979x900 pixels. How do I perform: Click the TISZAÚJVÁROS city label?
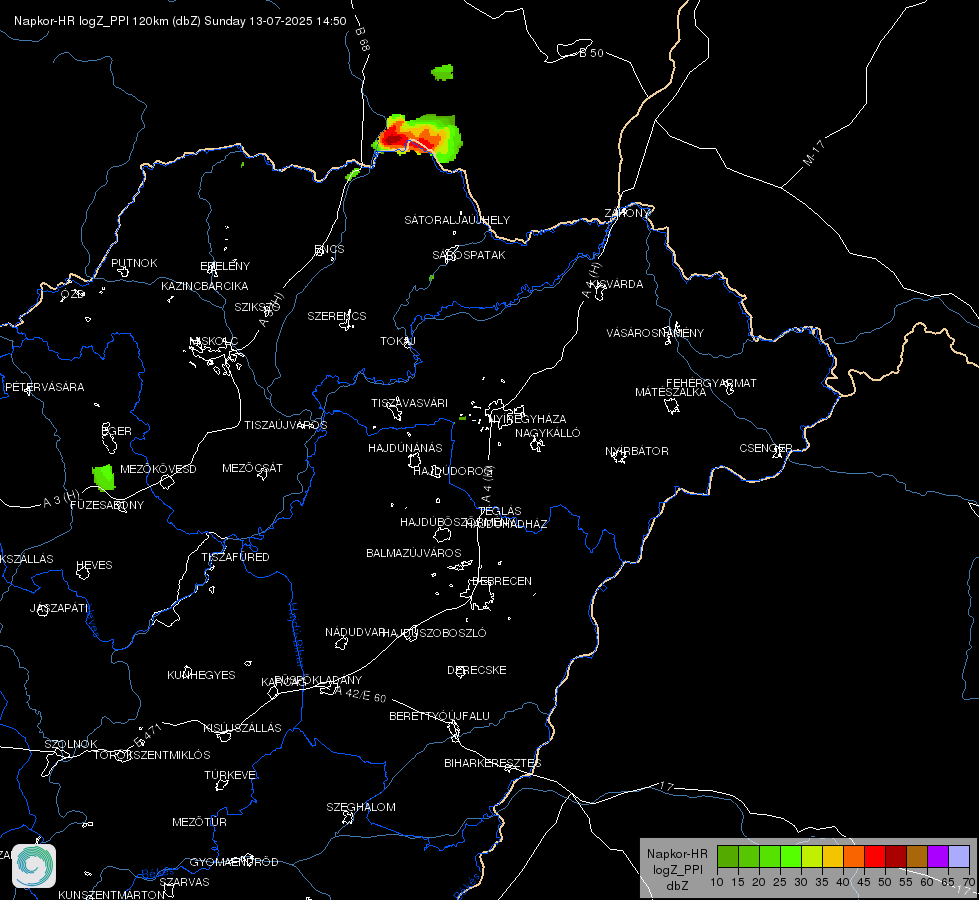(286, 425)
